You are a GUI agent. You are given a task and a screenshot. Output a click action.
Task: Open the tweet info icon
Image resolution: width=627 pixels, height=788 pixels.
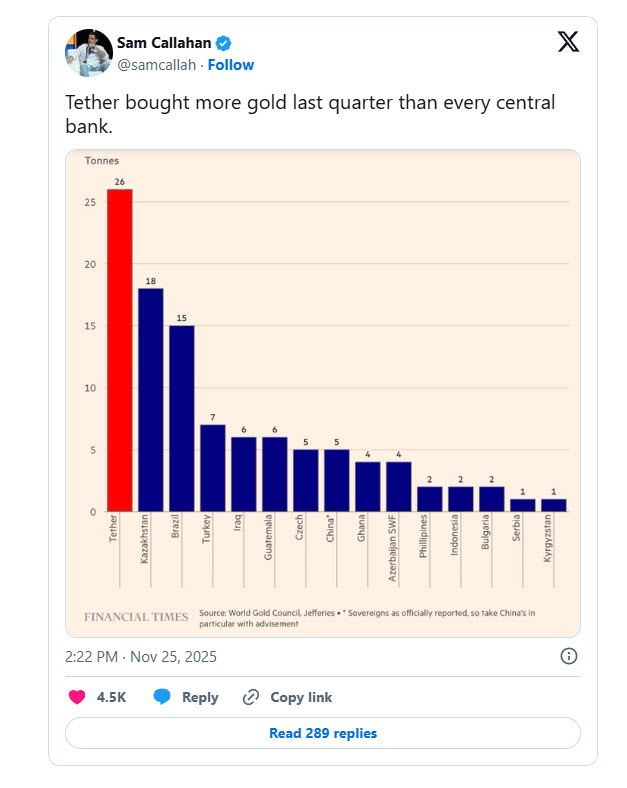click(568, 656)
